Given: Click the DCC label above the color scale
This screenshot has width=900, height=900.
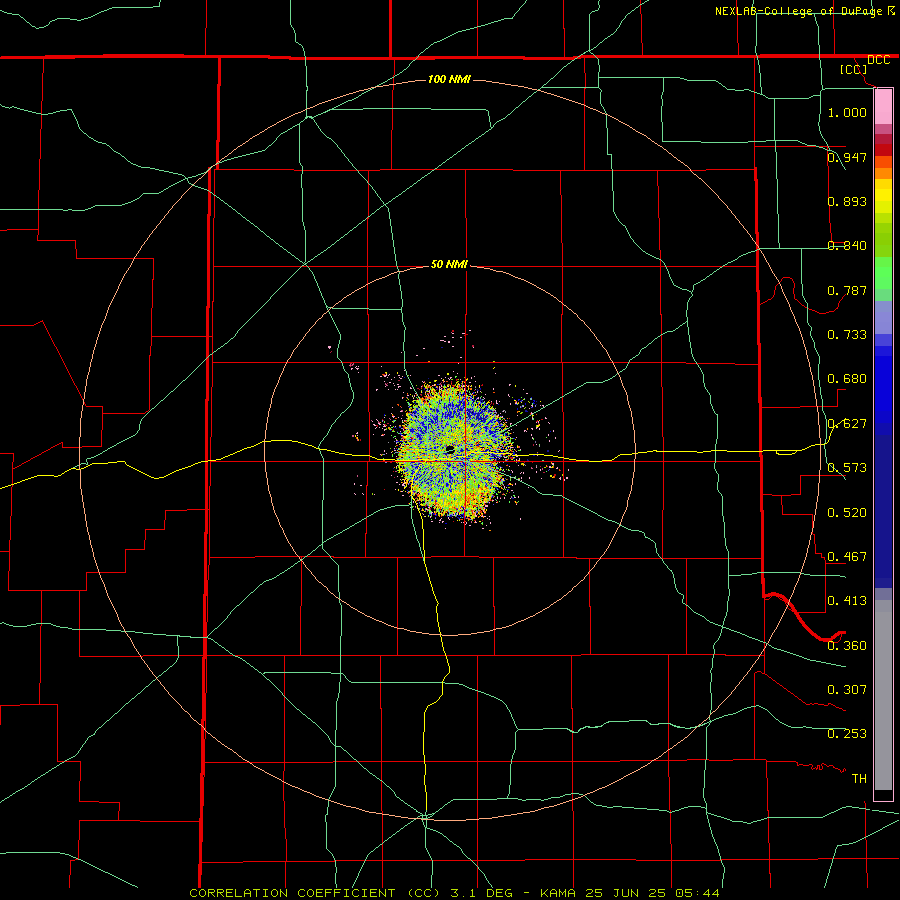Looking at the screenshot, I should coord(878,60).
